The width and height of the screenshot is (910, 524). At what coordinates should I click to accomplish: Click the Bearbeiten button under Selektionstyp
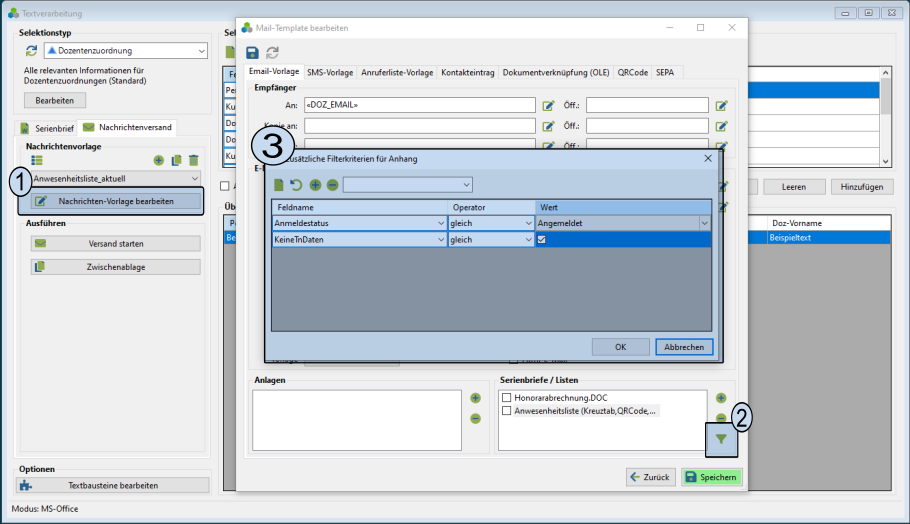point(55,100)
